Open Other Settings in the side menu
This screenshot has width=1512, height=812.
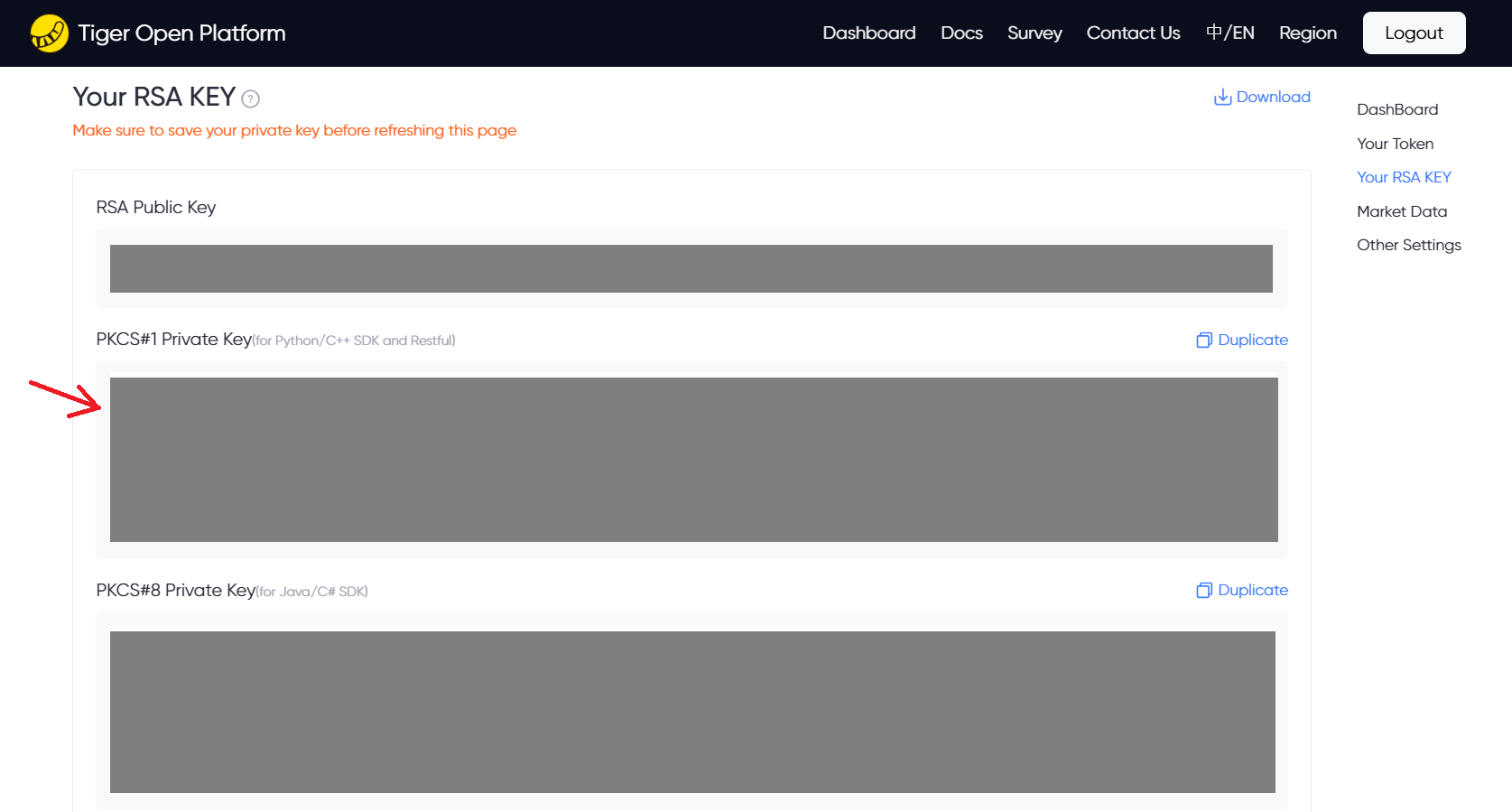[1408, 245]
